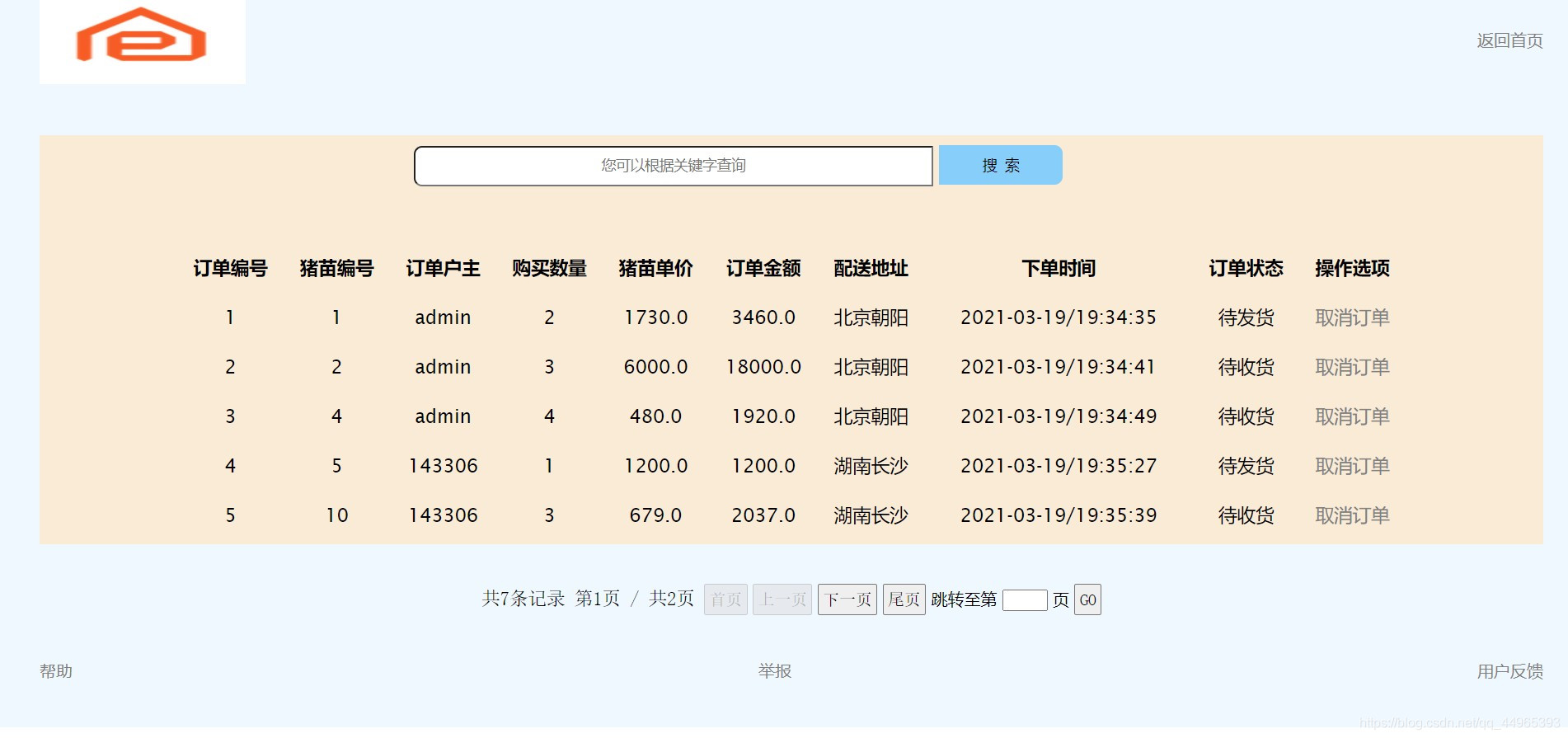This screenshot has height=738, width=1568.
Task: Open the 举报 report link
Action: (775, 671)
